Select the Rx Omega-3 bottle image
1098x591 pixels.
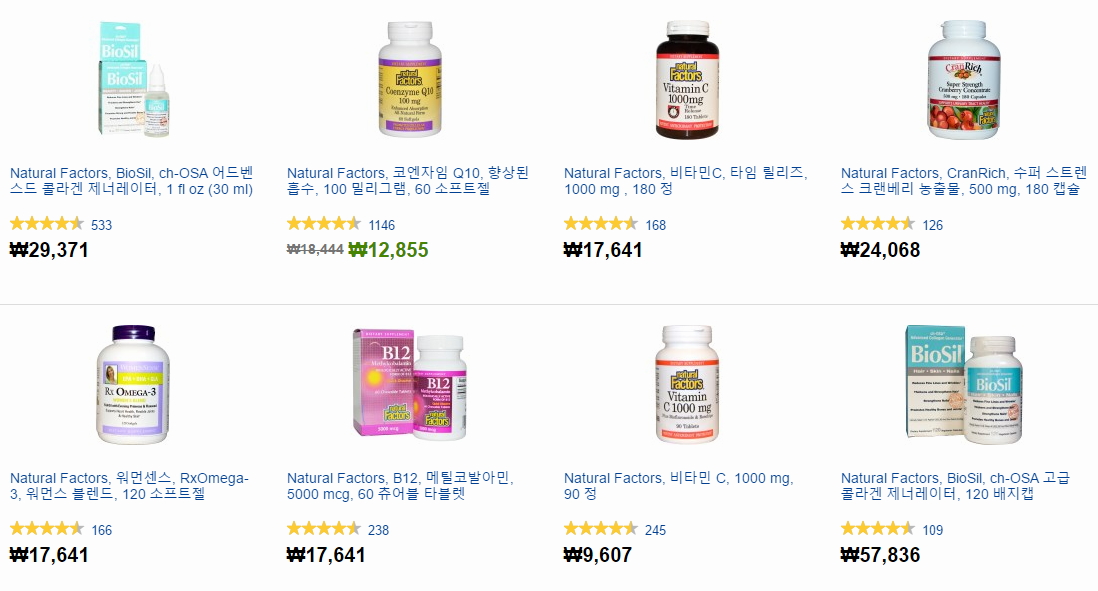coord(133,384)
